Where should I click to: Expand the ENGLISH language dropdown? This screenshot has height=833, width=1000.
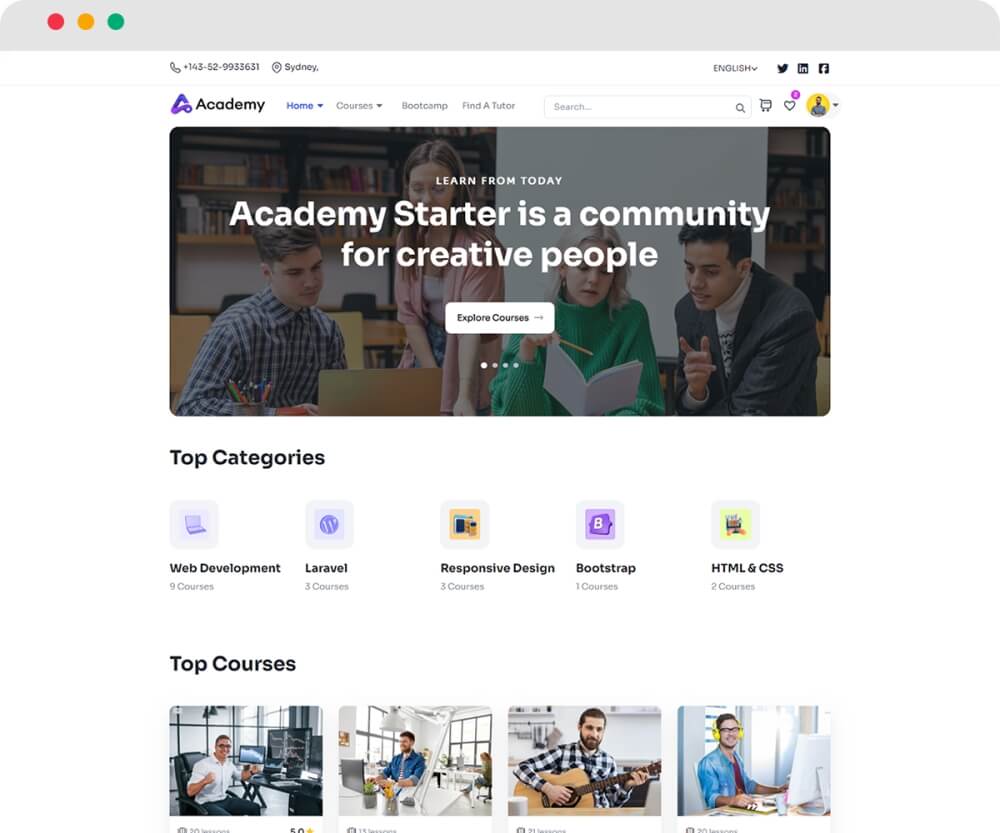[735, 68]
